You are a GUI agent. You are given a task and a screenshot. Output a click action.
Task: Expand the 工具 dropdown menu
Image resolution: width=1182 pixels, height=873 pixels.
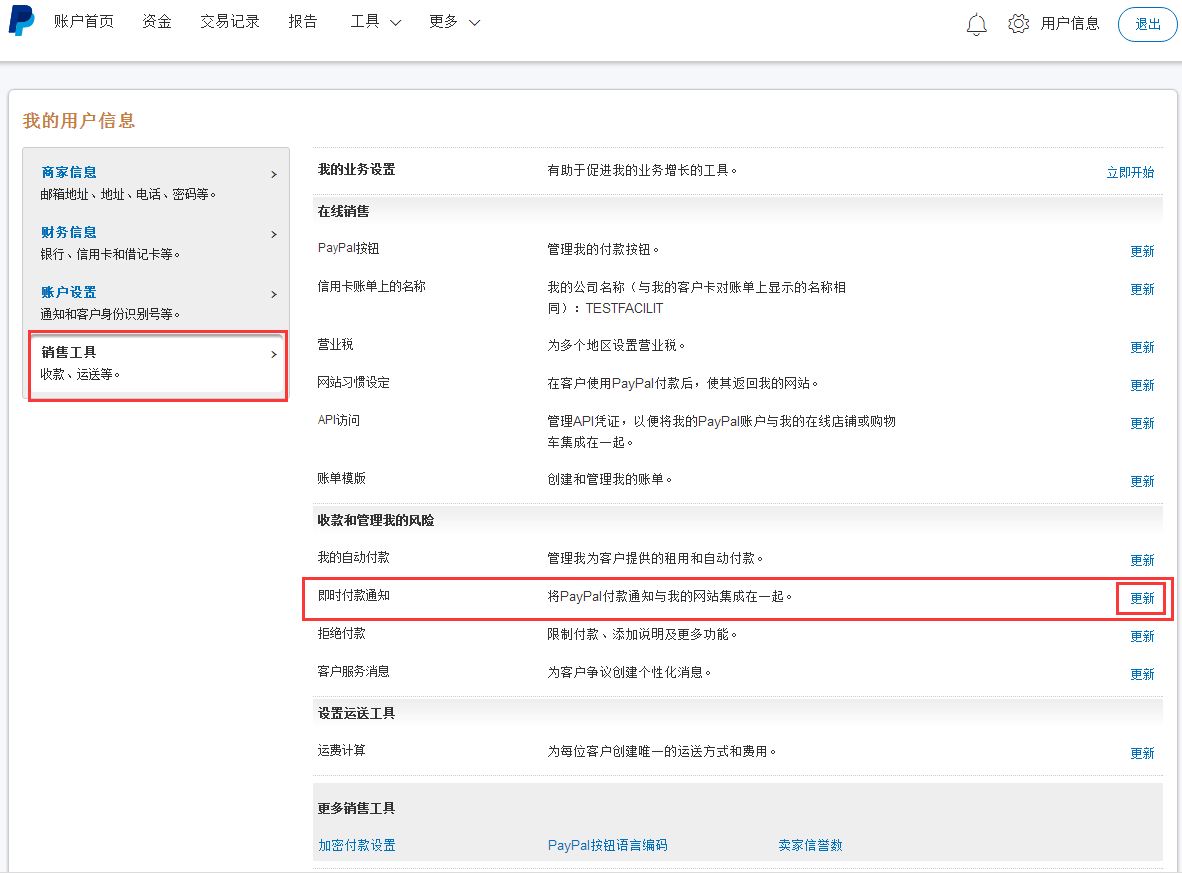[375, 22]
